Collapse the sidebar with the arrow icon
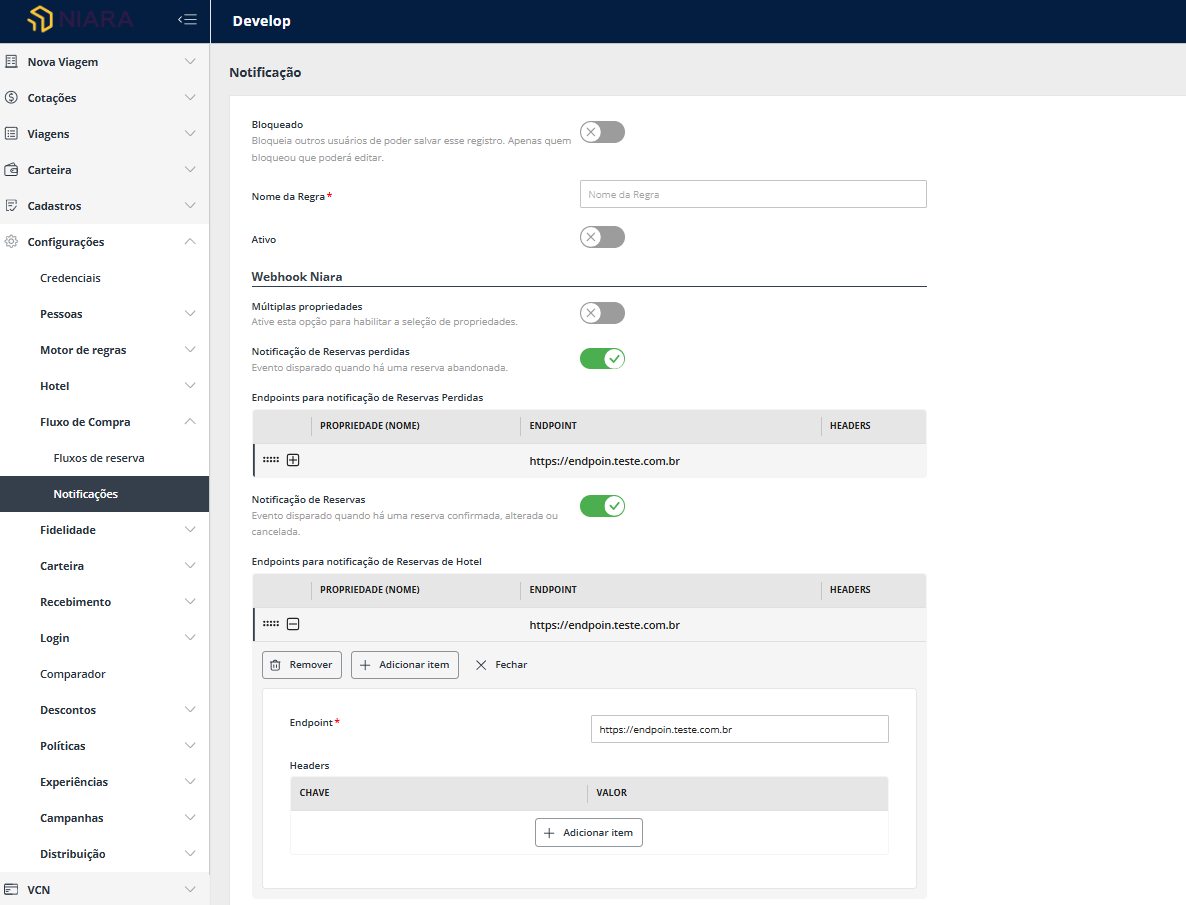This screenshot has height=905, width=1186. pyautogui.click(x=187, y=18)
